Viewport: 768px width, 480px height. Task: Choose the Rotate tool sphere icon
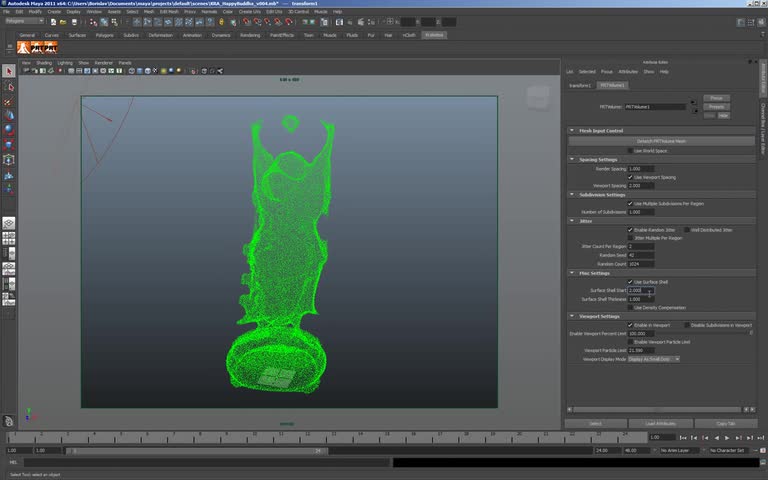[x=9, y=129]
